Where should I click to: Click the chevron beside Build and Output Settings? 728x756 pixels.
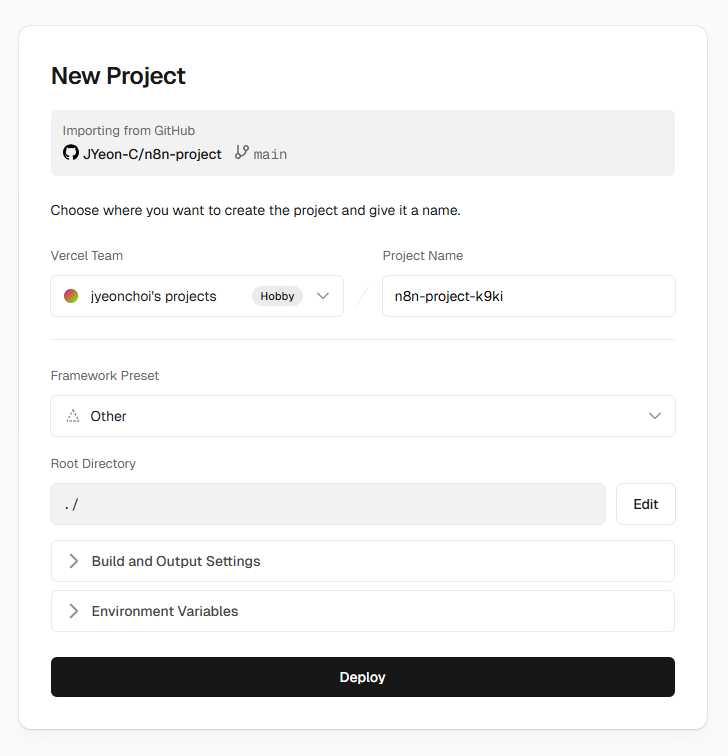[73, 561]
